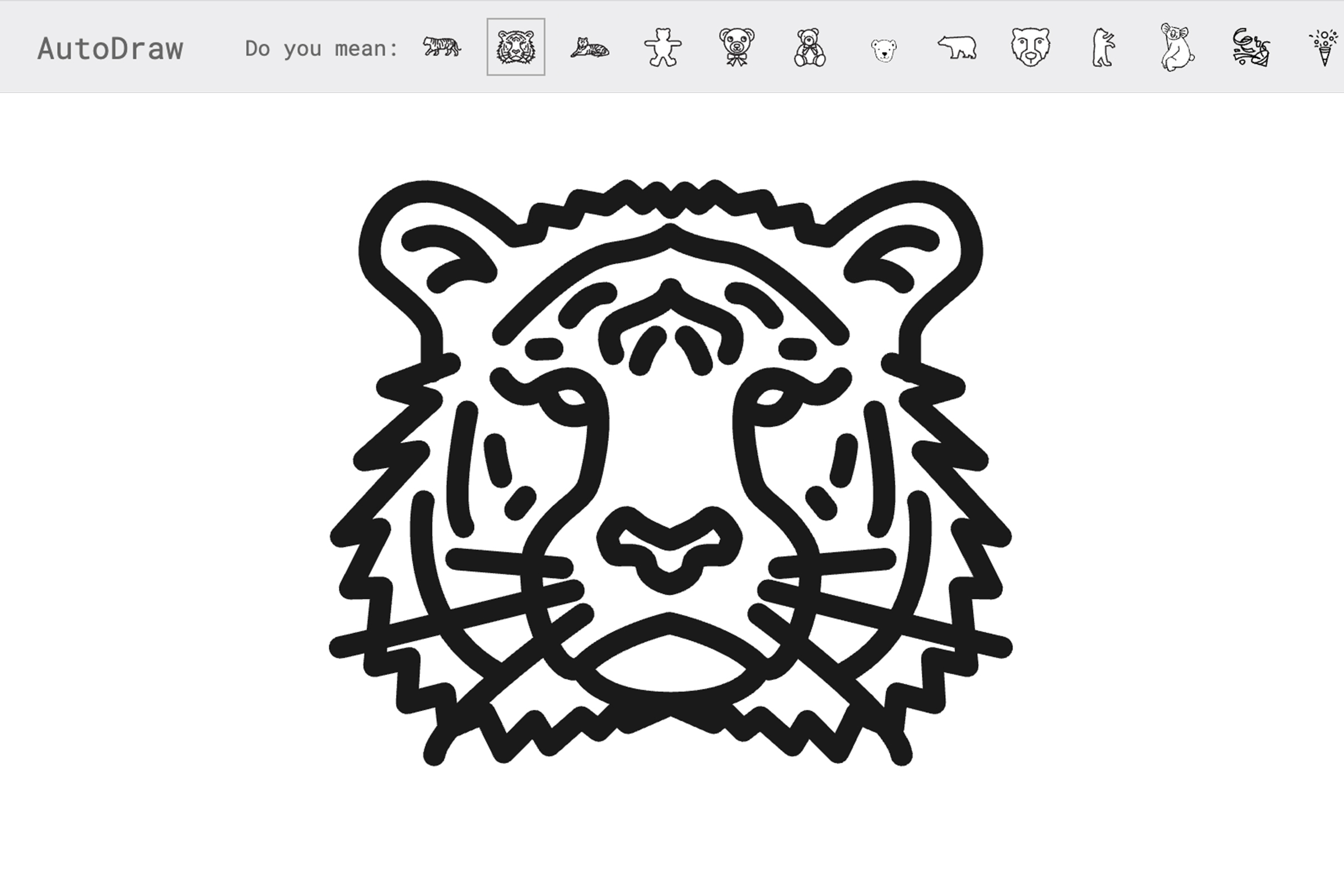The width and height of the screenshot is (1344, 896).
Task: Click blank canvas area below the tiger
Action: pyautogui.click(x=669, y=834)
